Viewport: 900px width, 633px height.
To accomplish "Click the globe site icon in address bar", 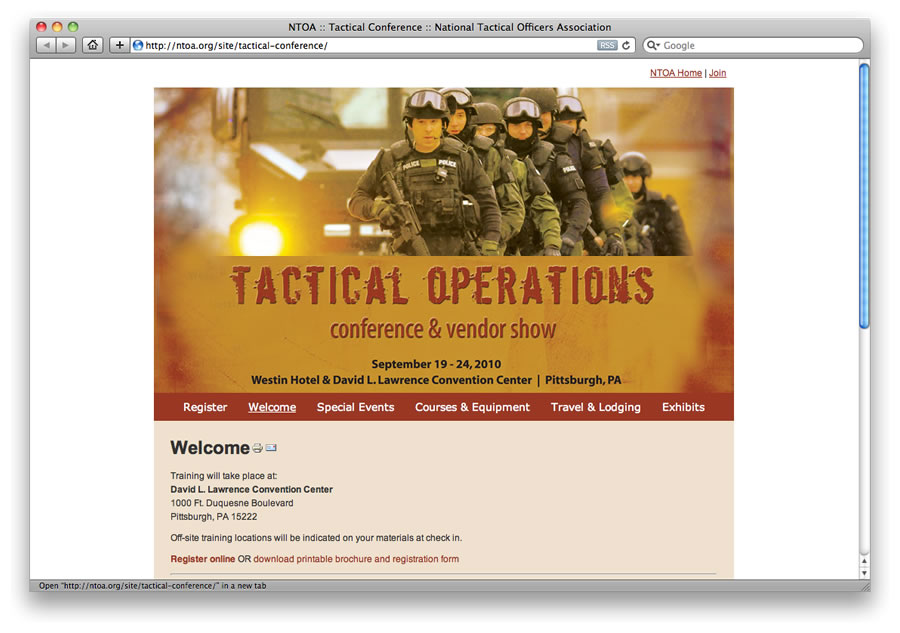I will click(x=138, y=45).
